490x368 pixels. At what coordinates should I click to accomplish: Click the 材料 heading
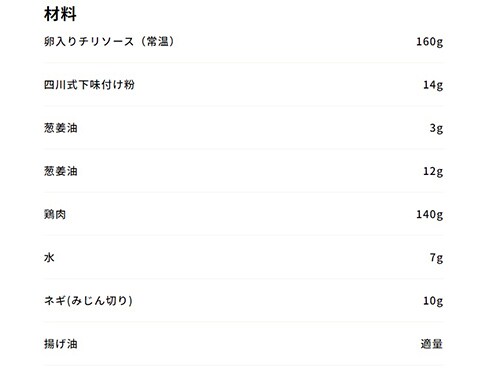pyautogui.click(x=60, y=15)
